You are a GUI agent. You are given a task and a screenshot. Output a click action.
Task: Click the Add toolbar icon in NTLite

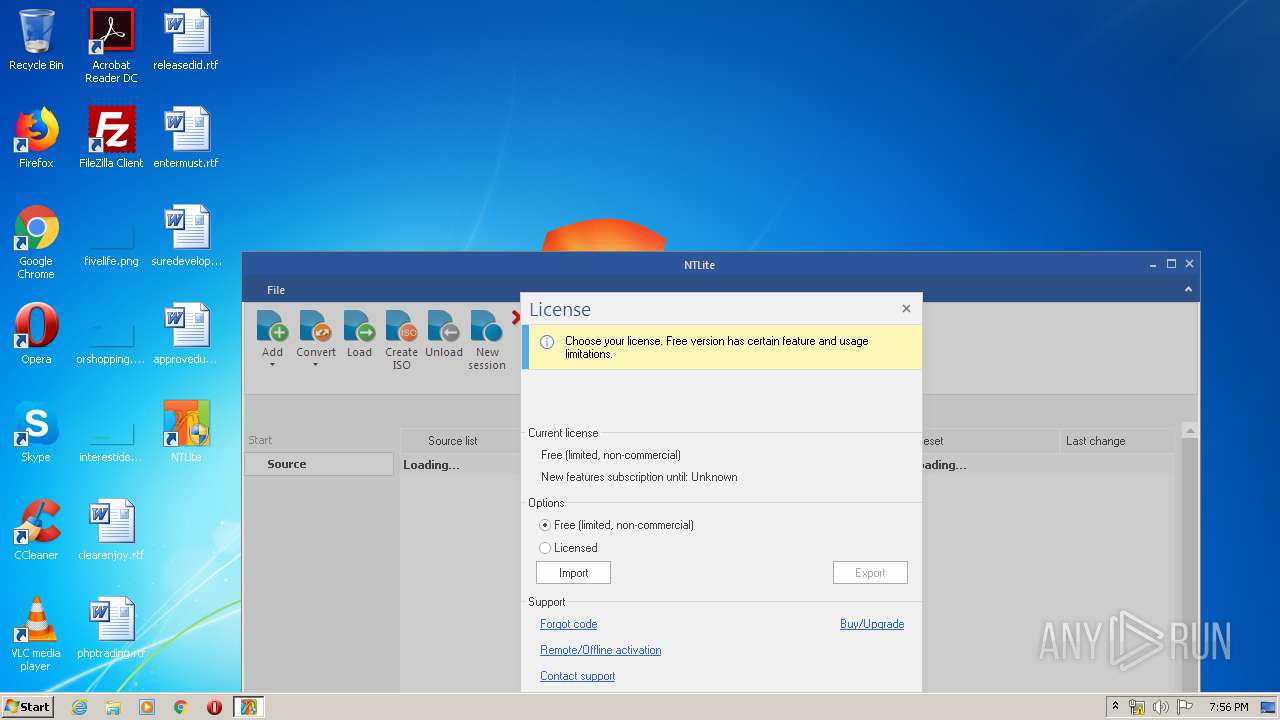[272, 327]
